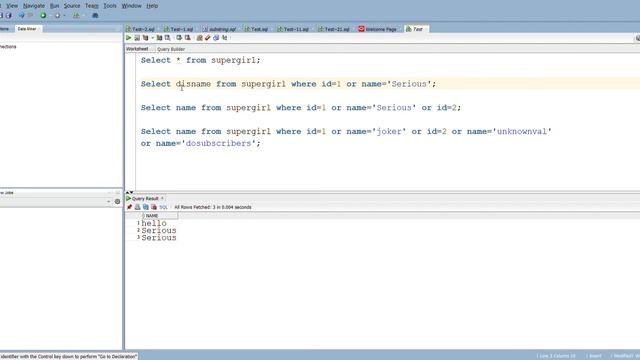Click the SQL Worksheet icon in main toolbar
The height and width of the screenshot is (360, 640).
(76, 16)
